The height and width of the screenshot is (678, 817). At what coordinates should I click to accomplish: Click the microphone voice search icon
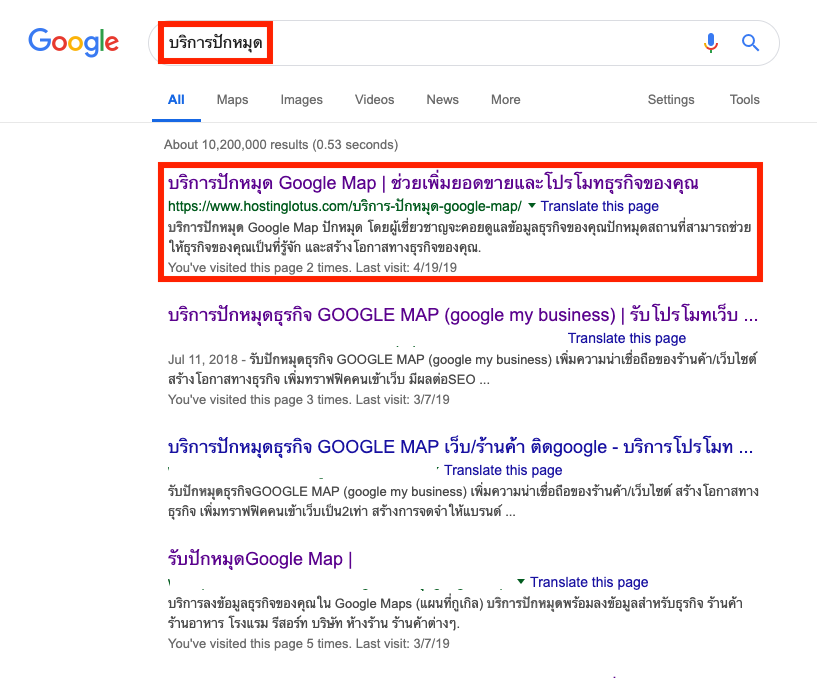[711, 43]
